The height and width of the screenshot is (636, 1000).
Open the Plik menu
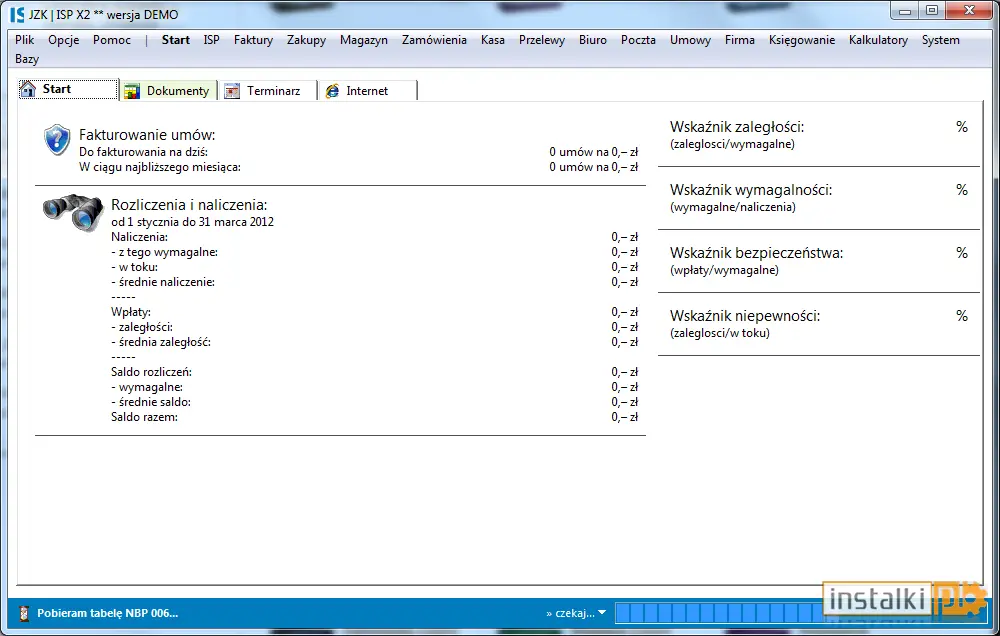tap(24, 40)
